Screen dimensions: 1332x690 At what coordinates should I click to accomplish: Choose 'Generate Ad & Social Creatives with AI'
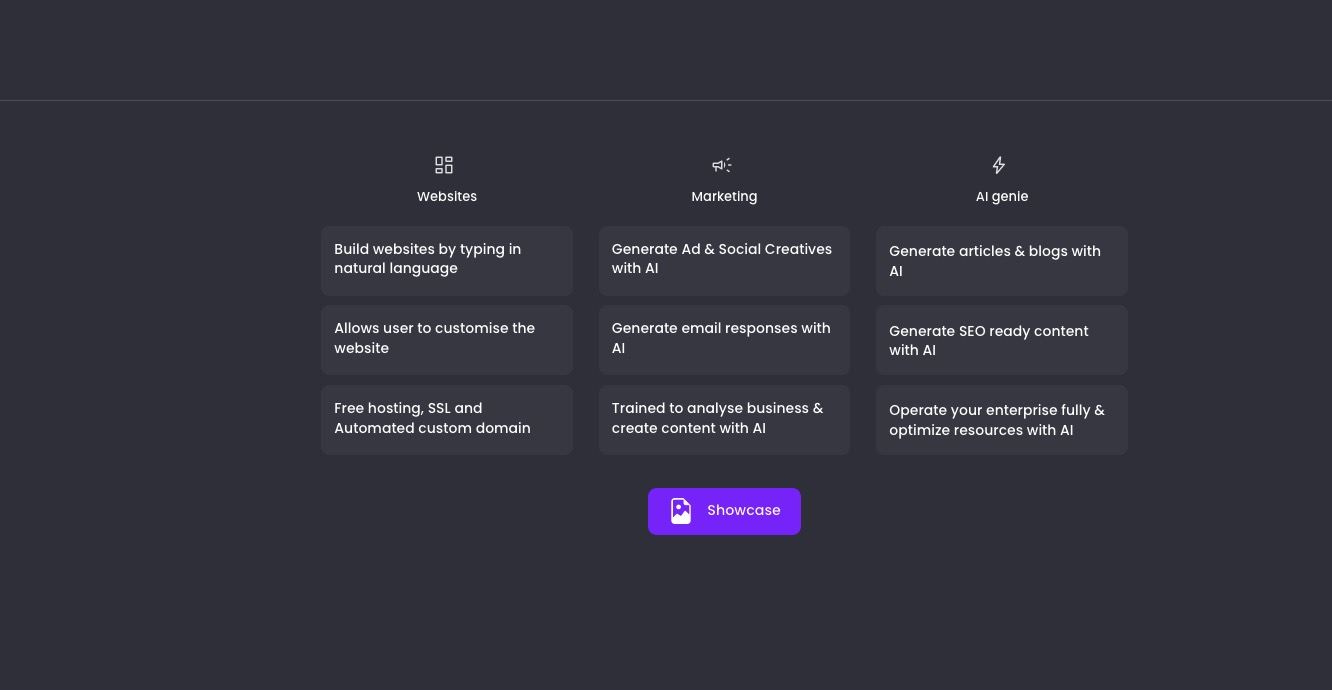pyautogui.click(x=724, y=260)
